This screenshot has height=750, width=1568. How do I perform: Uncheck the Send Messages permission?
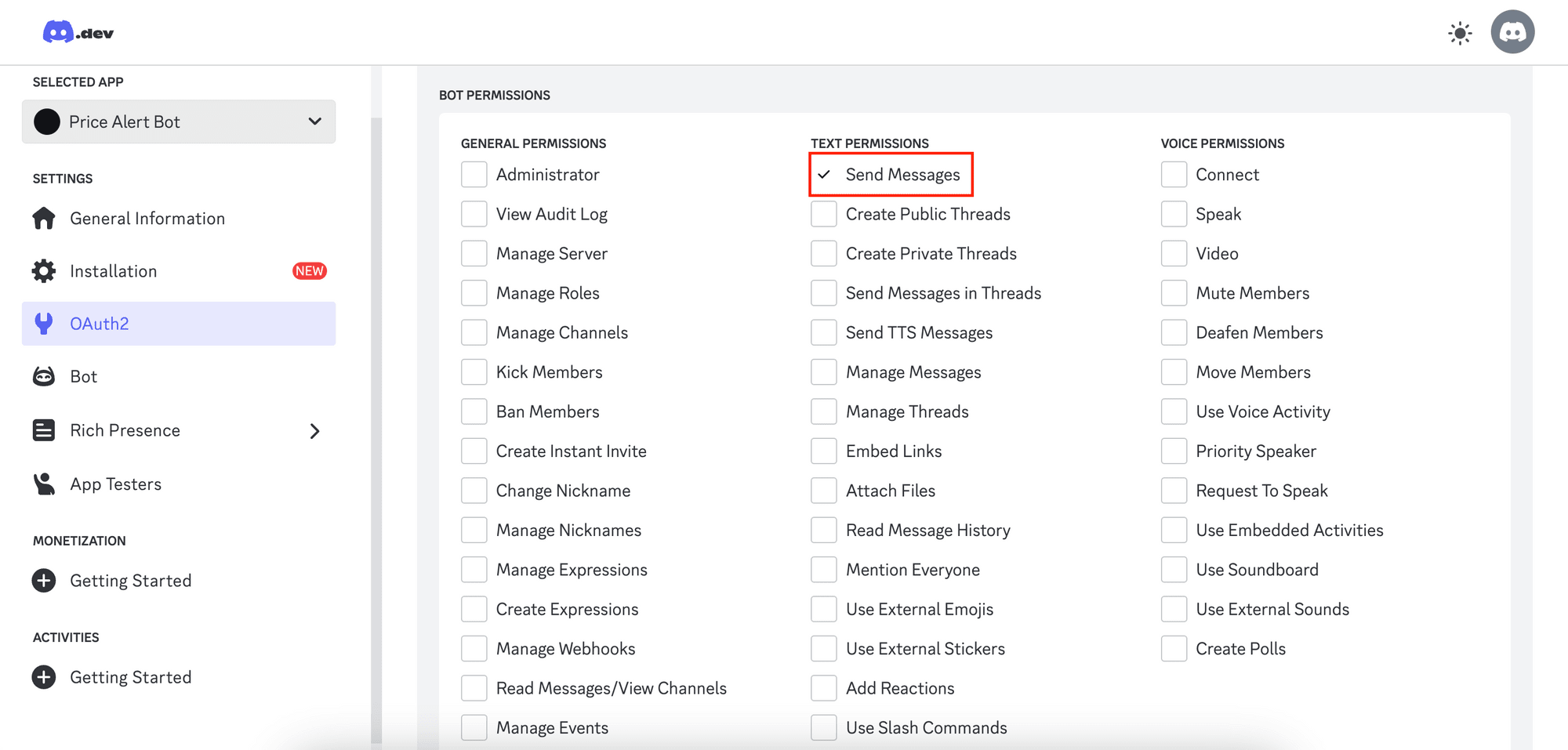coord(823,174)
